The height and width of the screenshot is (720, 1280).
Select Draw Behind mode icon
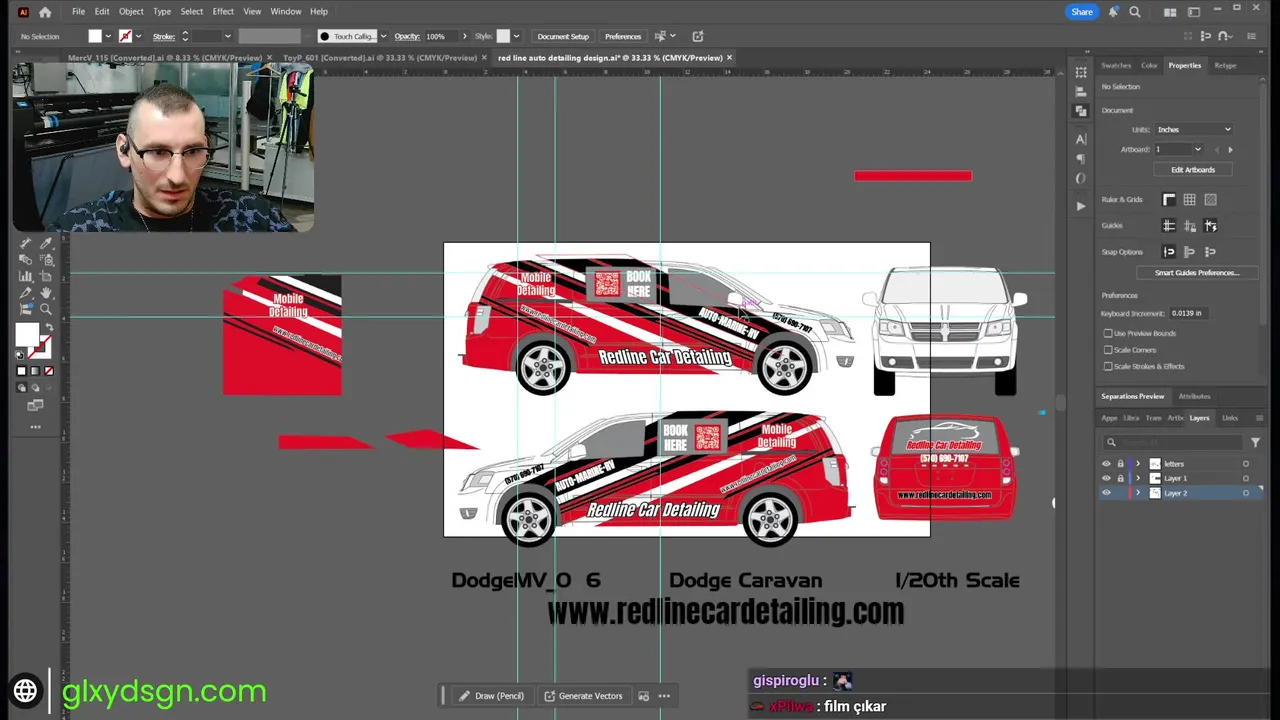35,388
